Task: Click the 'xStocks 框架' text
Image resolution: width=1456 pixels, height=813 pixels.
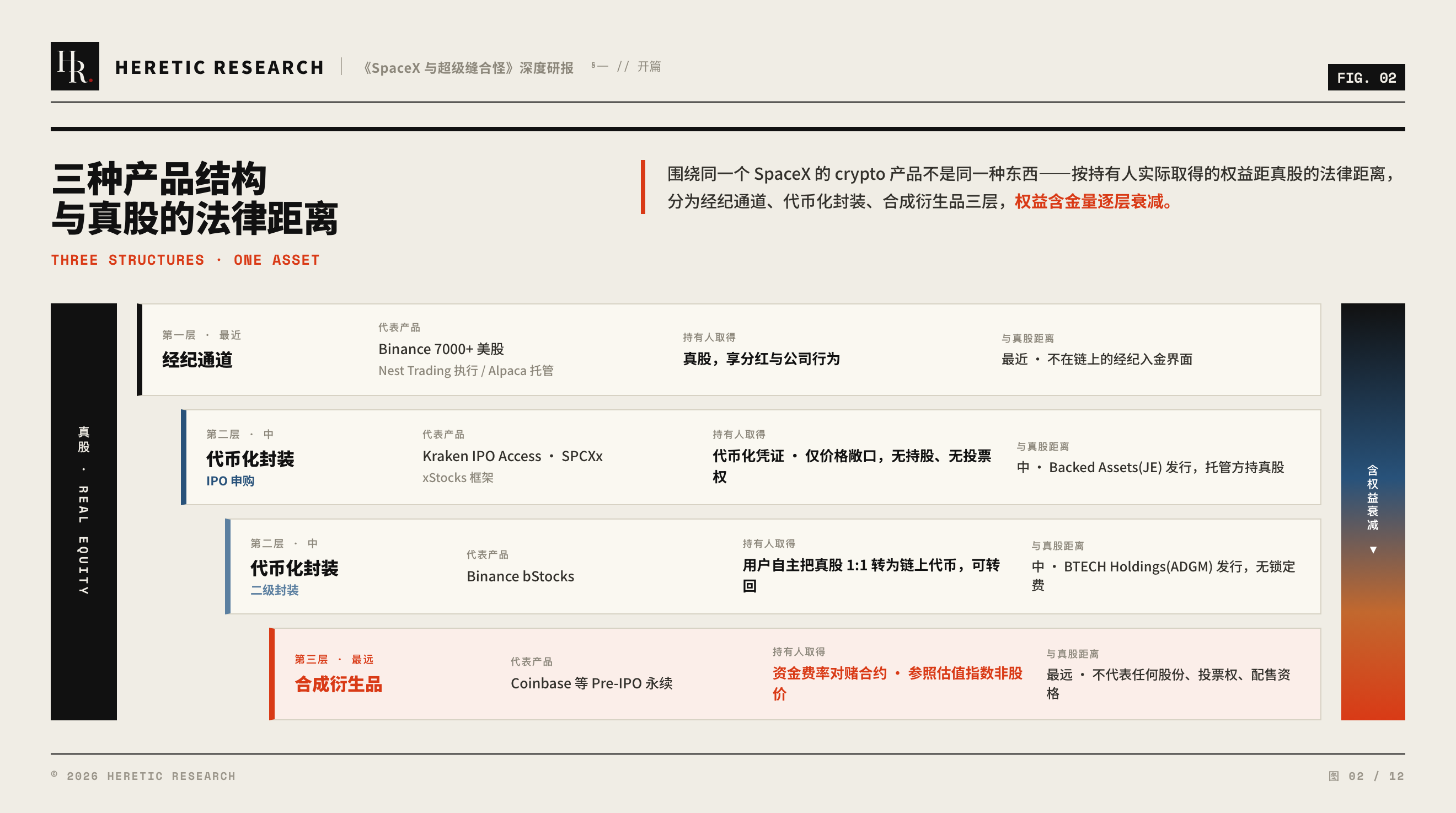Action: (x=458, y=478)
